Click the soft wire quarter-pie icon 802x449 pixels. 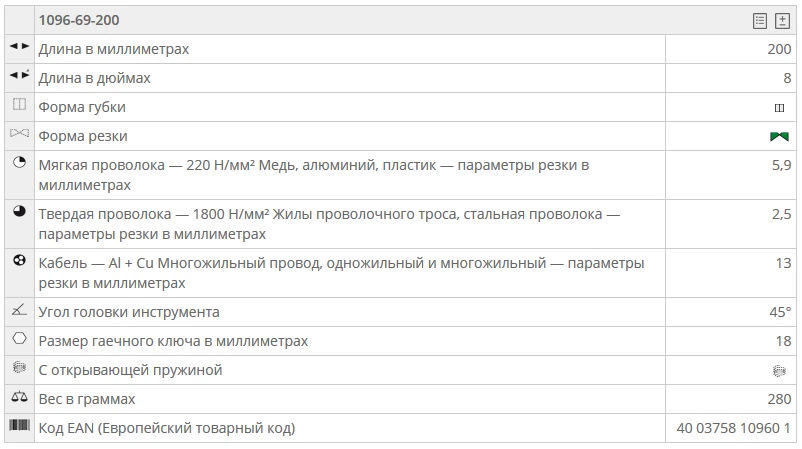[x=19, y=163]
